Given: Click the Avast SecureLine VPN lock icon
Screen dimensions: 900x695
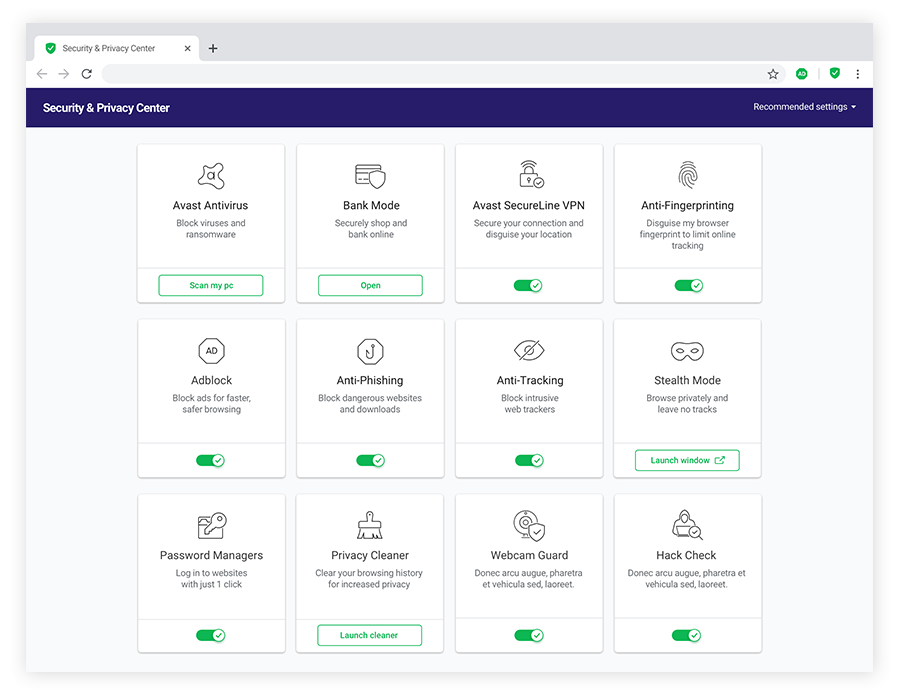Looking at the screenshot, I should (531, 174).
